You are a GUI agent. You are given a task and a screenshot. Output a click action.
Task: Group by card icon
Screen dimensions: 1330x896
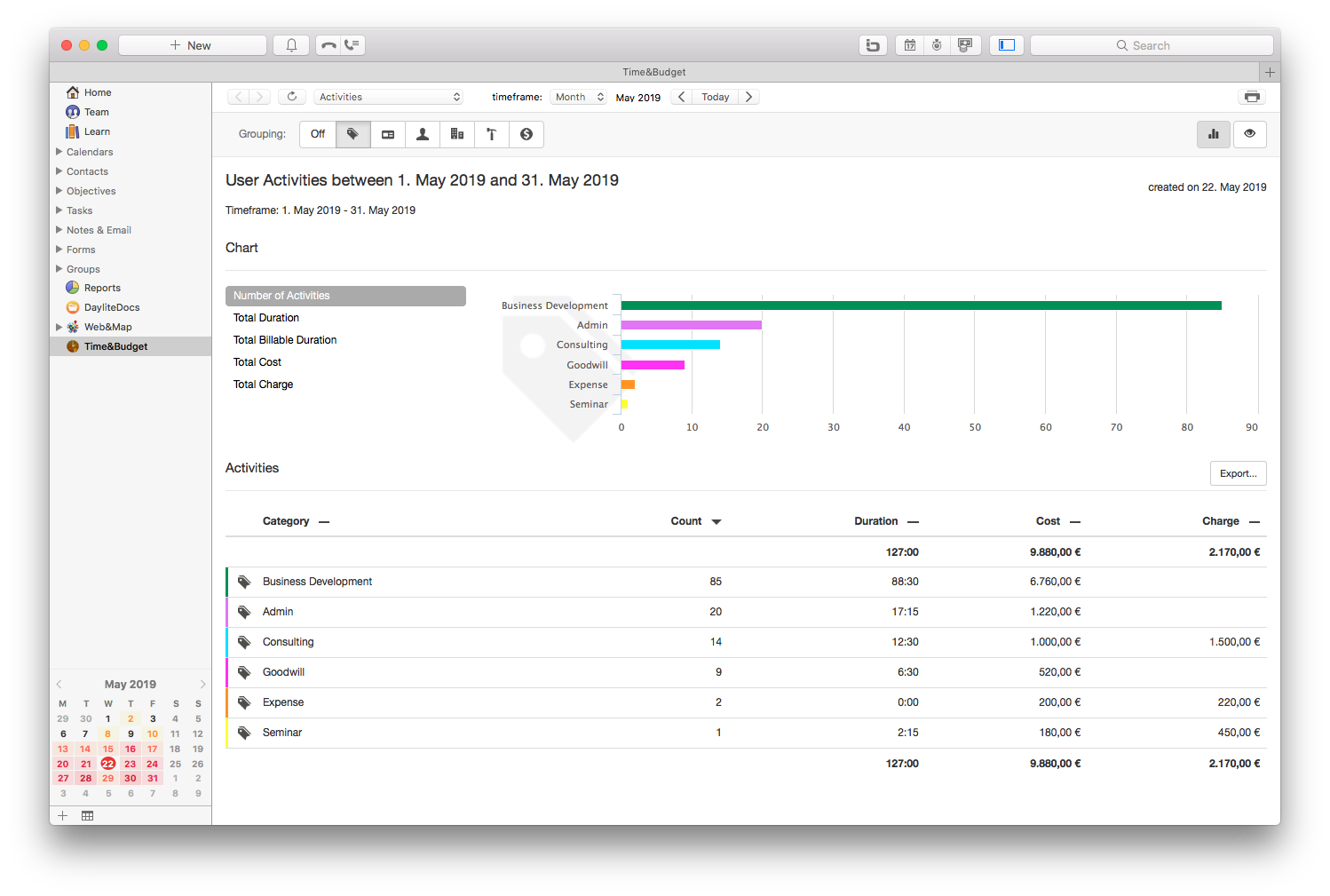click(x=388, y=134)
